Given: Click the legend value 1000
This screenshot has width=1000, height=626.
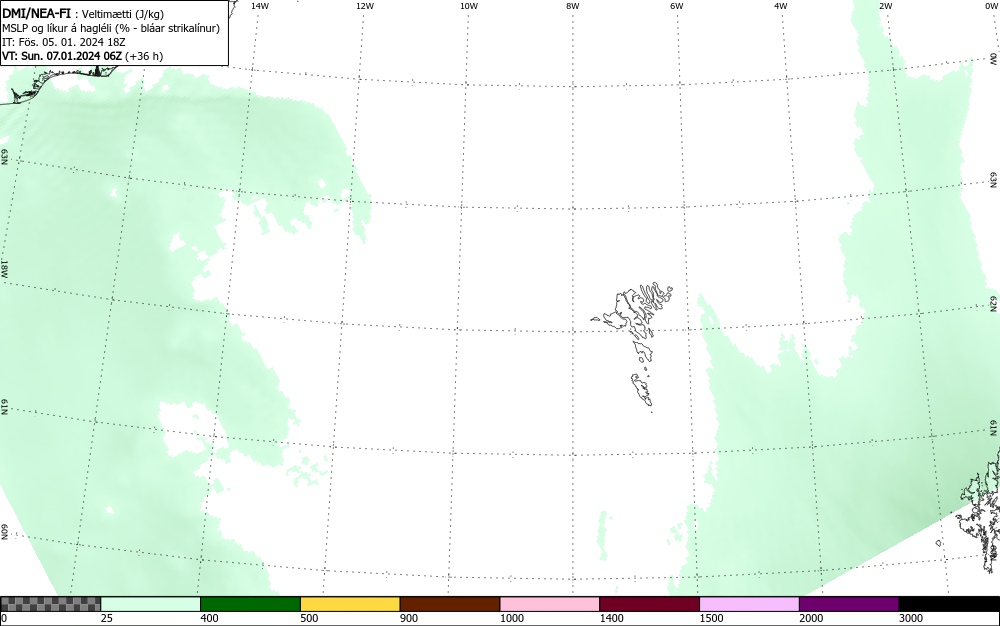Looking at the screenshot, I should click(511, 618).
